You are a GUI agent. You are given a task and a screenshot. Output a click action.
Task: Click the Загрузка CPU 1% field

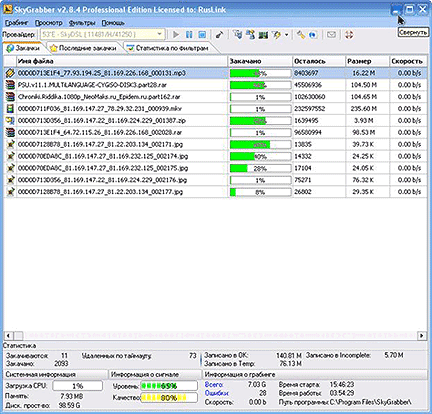click(x=78, y=386)
